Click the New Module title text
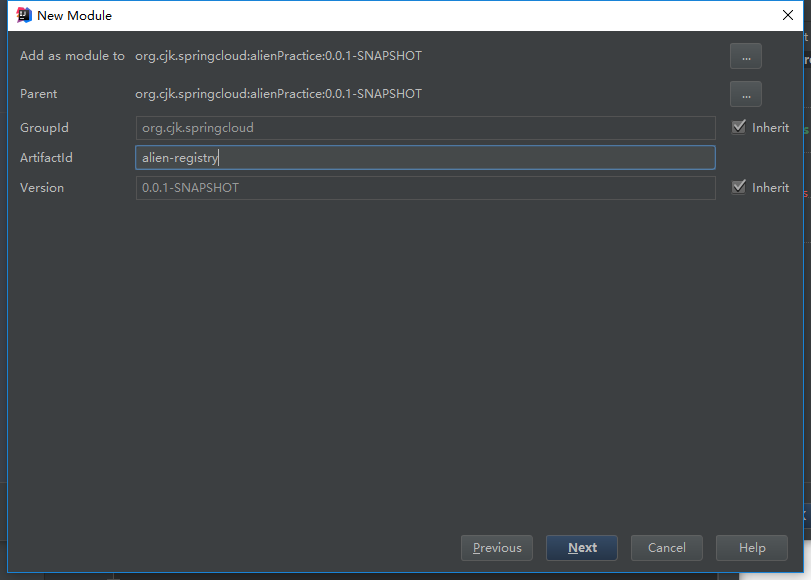 click(74, 16)
